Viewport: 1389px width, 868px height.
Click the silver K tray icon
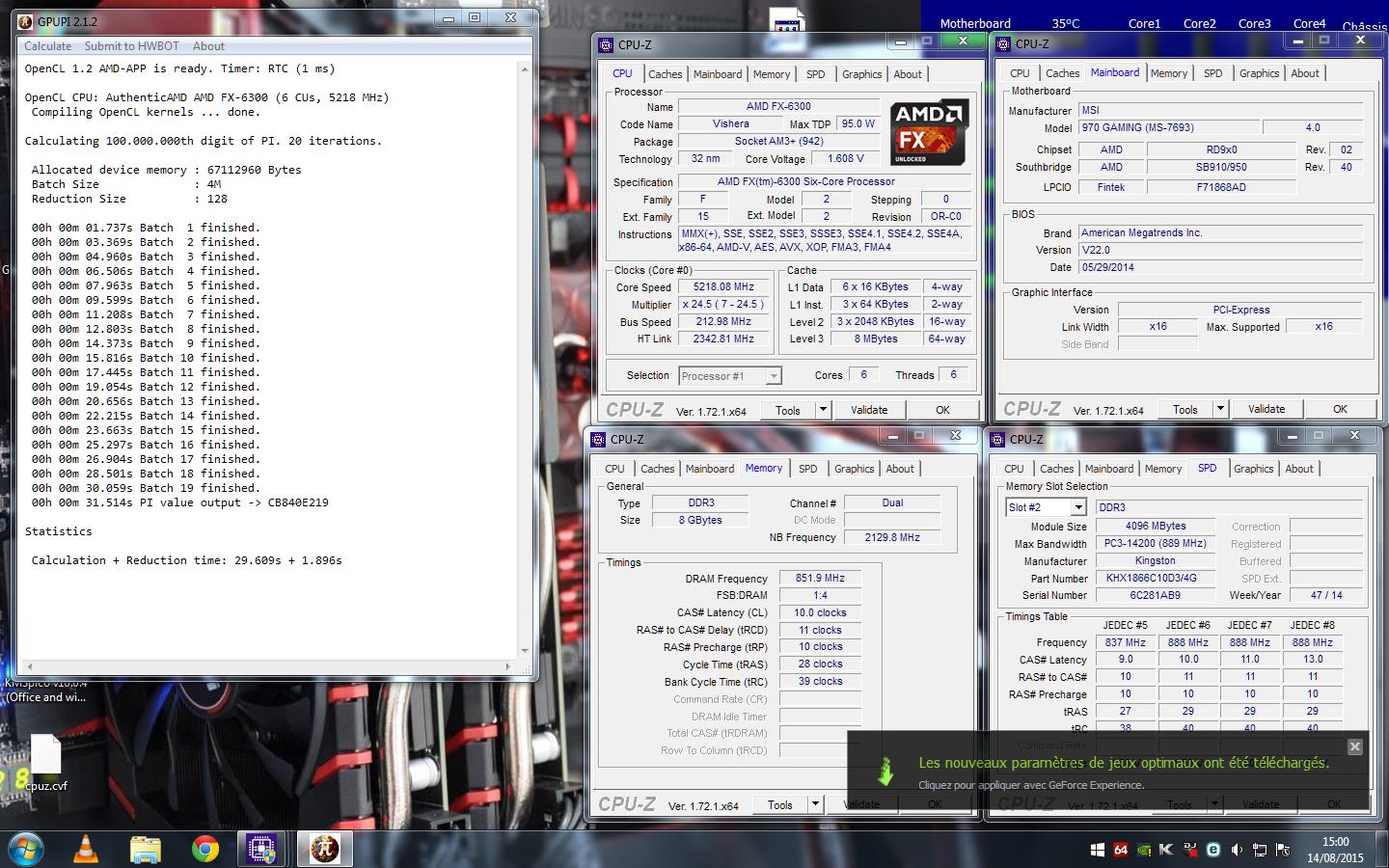(x=1166, y=850)
